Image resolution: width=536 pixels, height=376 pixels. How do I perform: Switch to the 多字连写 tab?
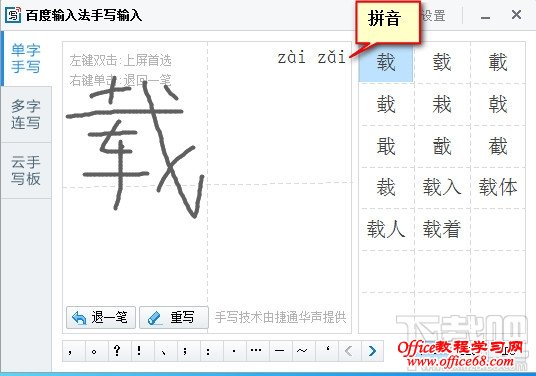click(26, 114)
